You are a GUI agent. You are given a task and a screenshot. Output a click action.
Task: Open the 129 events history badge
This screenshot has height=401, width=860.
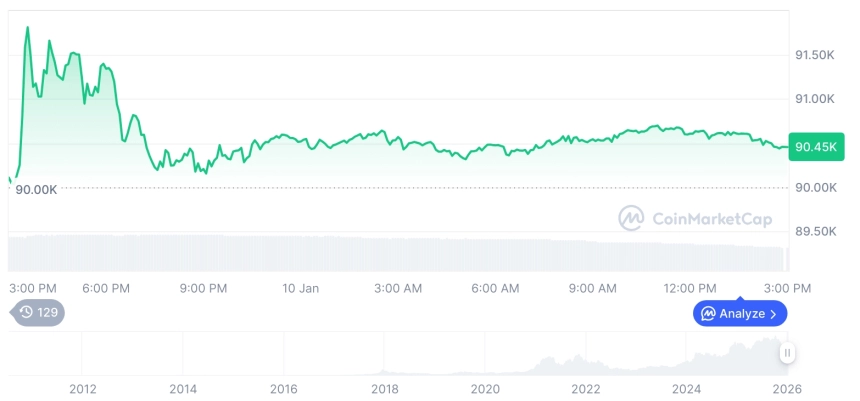pos(38,312)
